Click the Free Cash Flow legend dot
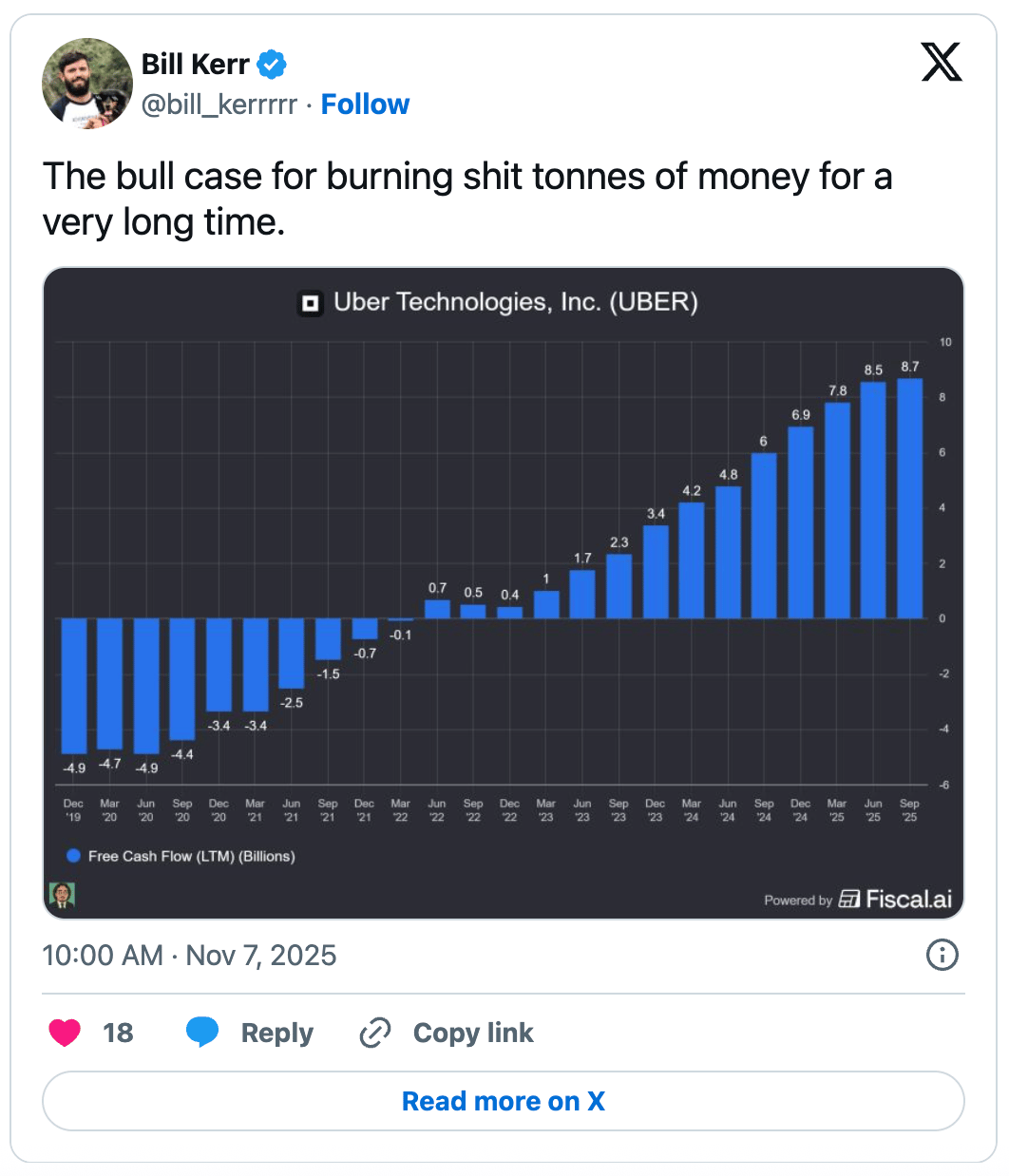This screenshot has width=1009, height=1176. [73, 856]
